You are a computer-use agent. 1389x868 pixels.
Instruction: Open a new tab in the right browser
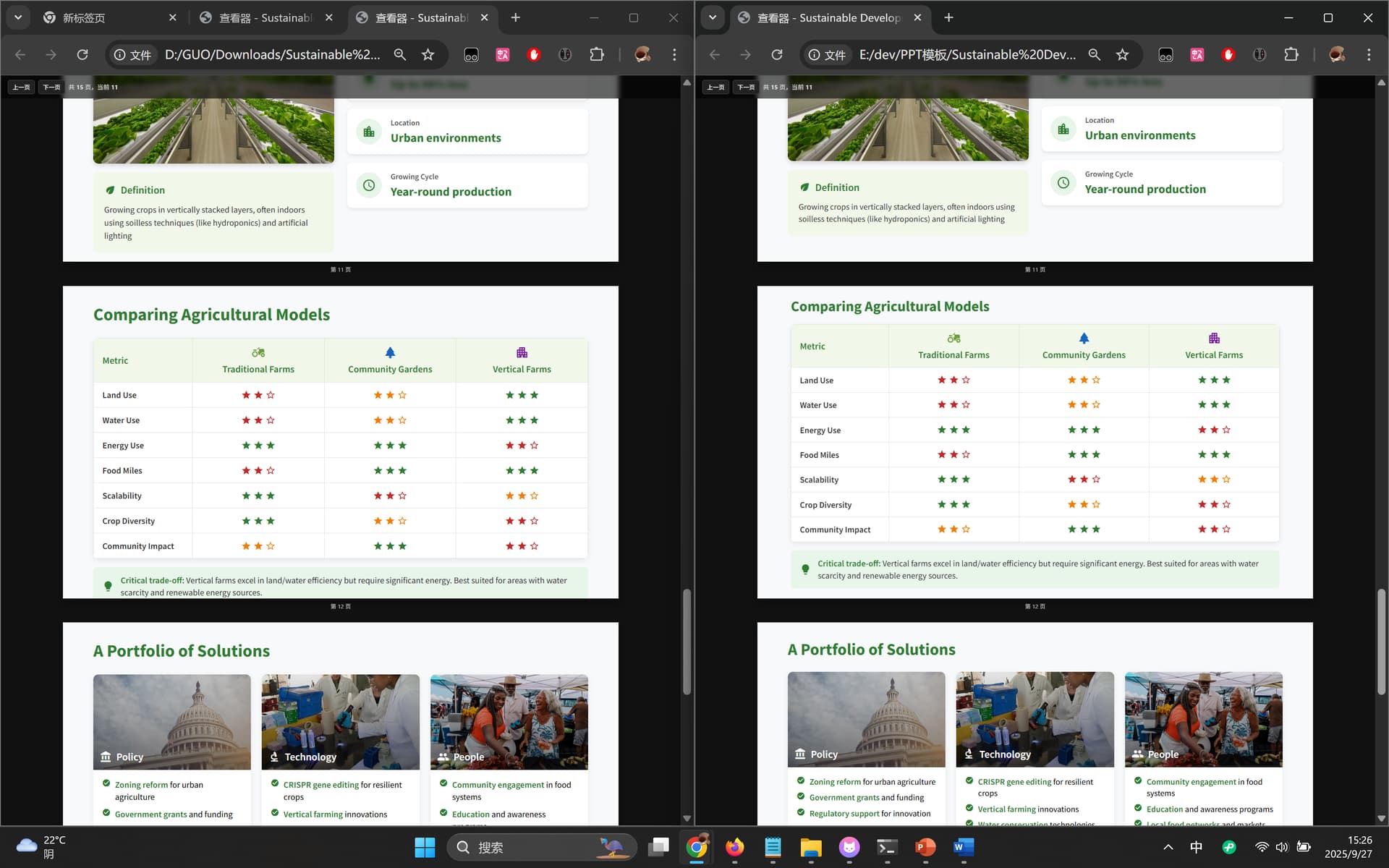948,17
